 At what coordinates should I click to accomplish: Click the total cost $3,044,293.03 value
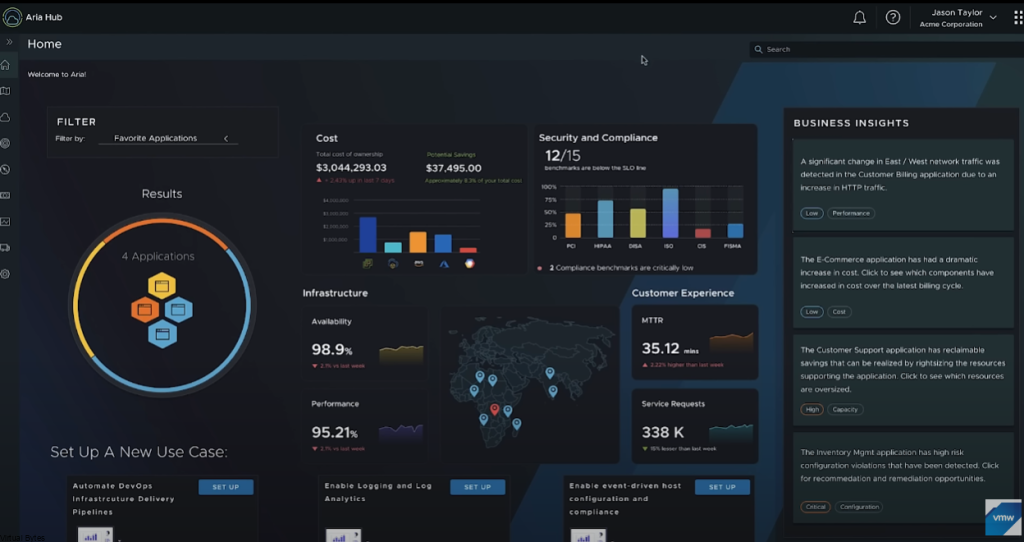[x=351, y=168]
